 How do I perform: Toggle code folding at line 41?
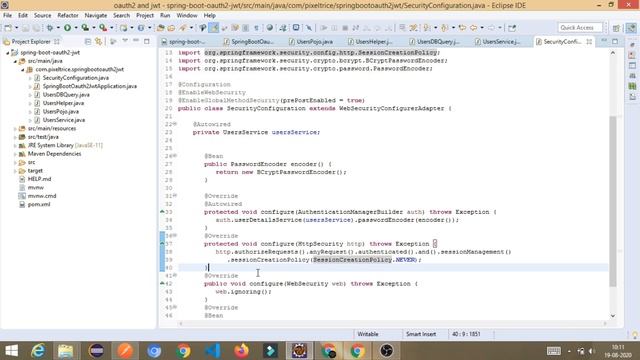tap(175, 275)
